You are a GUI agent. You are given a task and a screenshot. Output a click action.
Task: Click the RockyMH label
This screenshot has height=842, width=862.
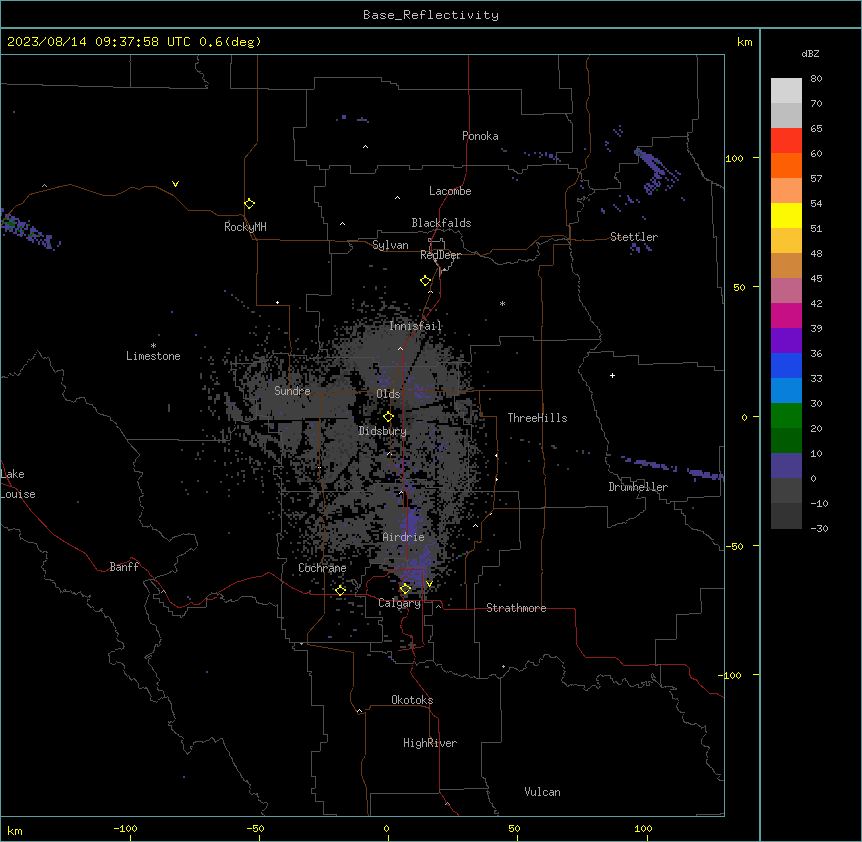click(245, 227)
